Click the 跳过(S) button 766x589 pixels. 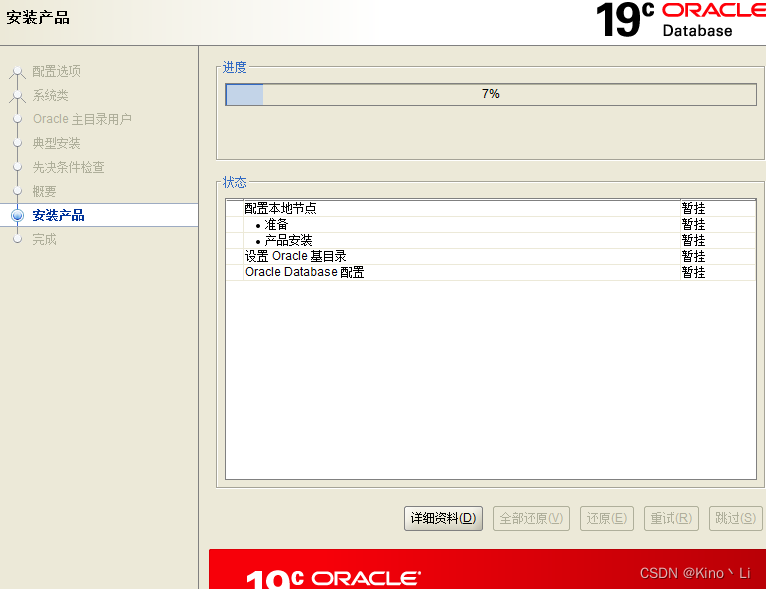pos(735,518)
